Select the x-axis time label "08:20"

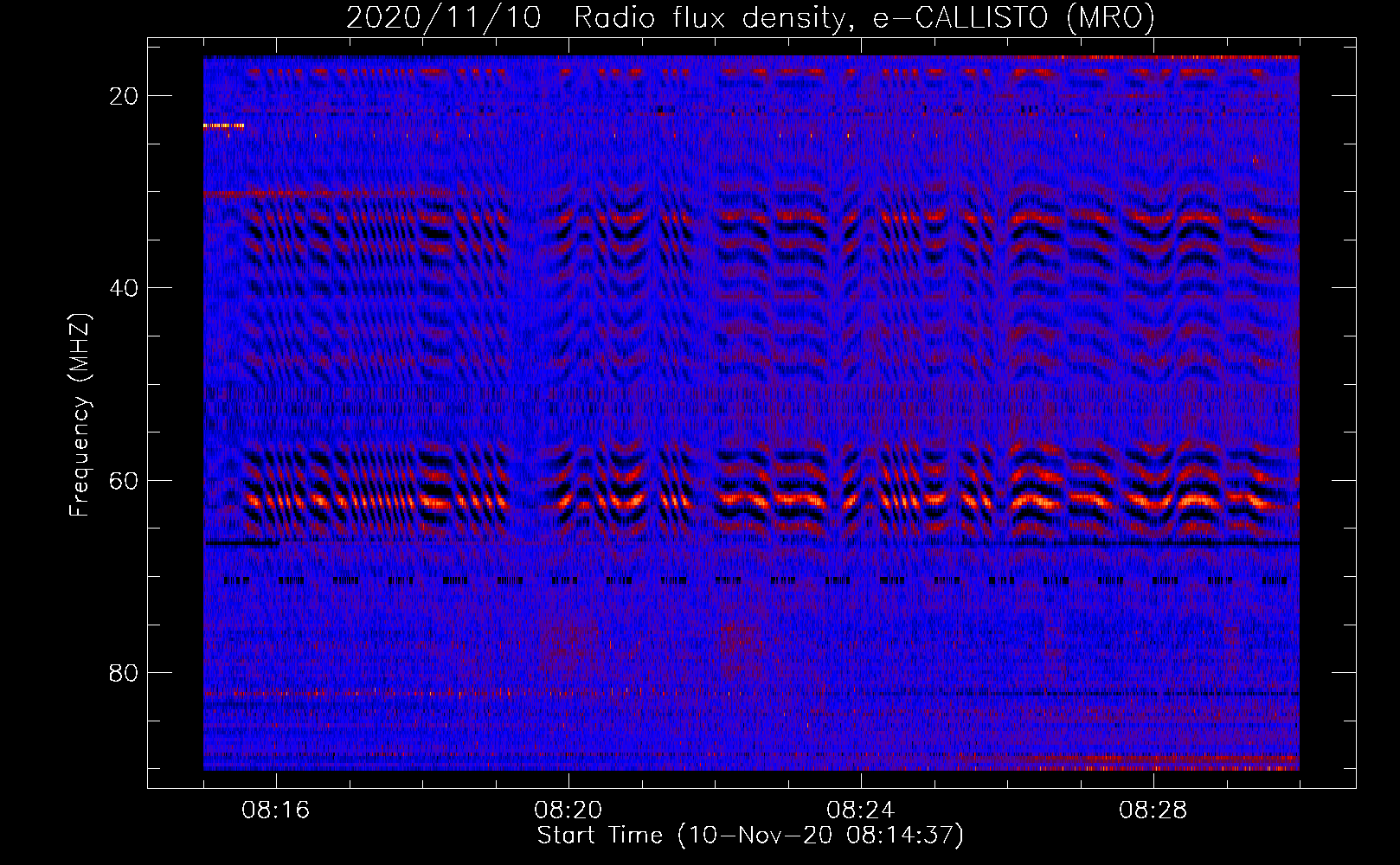[568, 810]
